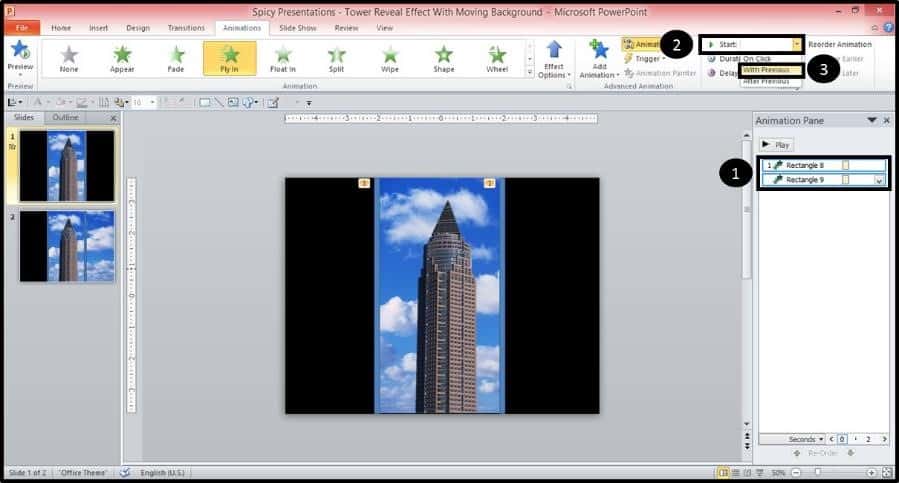The image size is (899, 483).
Task: Close the Animation Pane
Action: (886, 120)
